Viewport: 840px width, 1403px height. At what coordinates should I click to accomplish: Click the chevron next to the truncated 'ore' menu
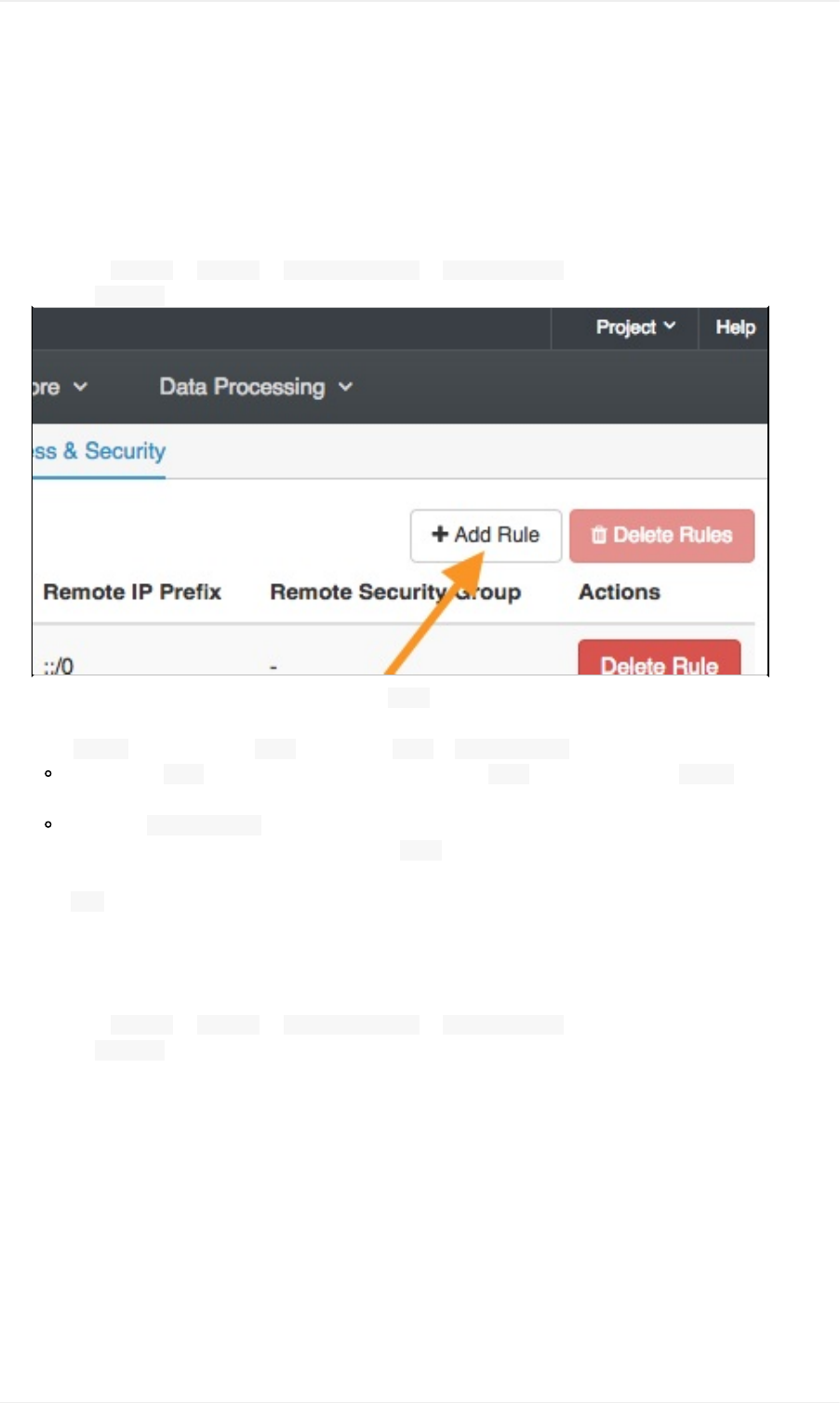tap(81, 387)
